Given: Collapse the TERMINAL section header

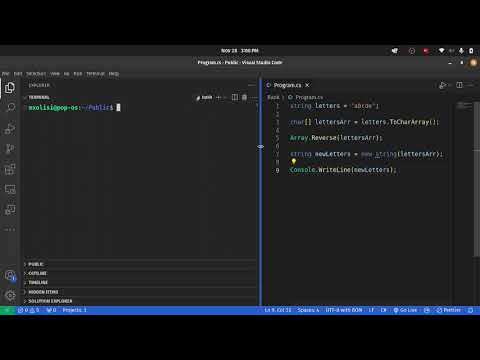Looking at the screenshot, I should pos(39,97).
